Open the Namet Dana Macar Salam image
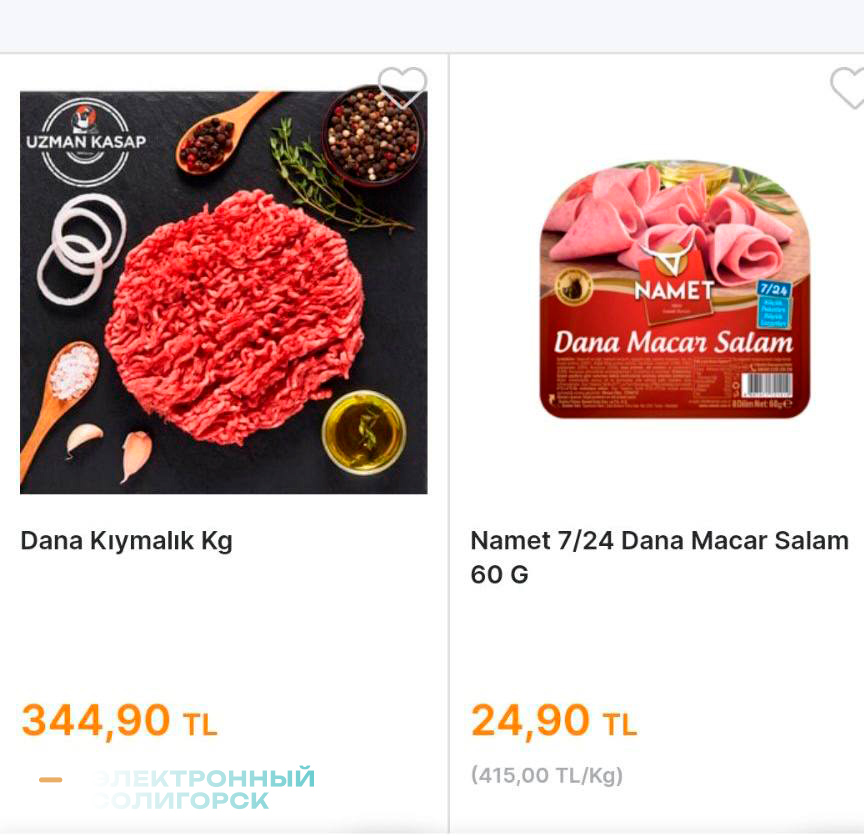Screen dimensions: 864x836 coord(675,290)
